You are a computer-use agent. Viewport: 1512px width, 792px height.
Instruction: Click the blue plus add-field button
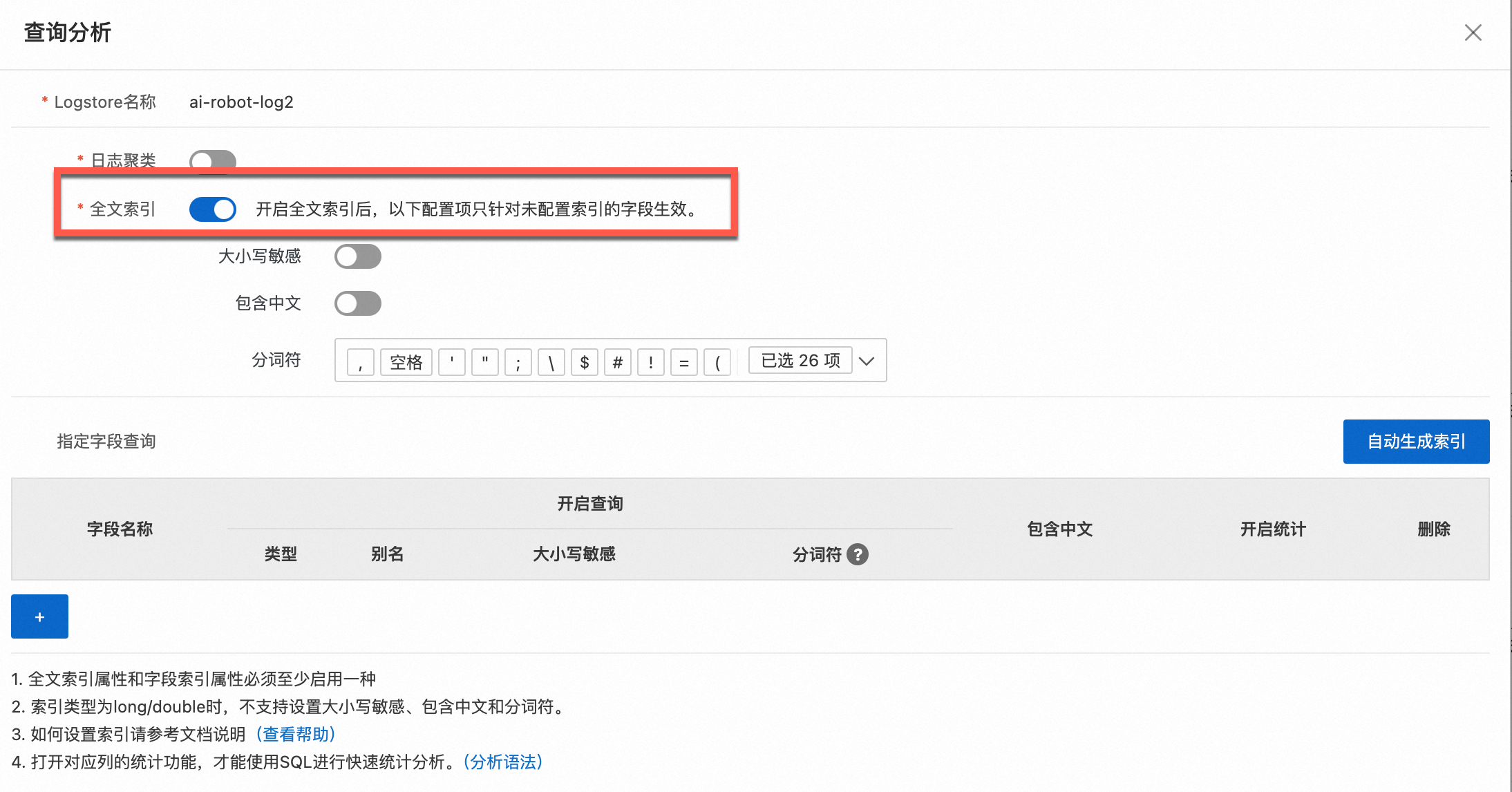39,616
